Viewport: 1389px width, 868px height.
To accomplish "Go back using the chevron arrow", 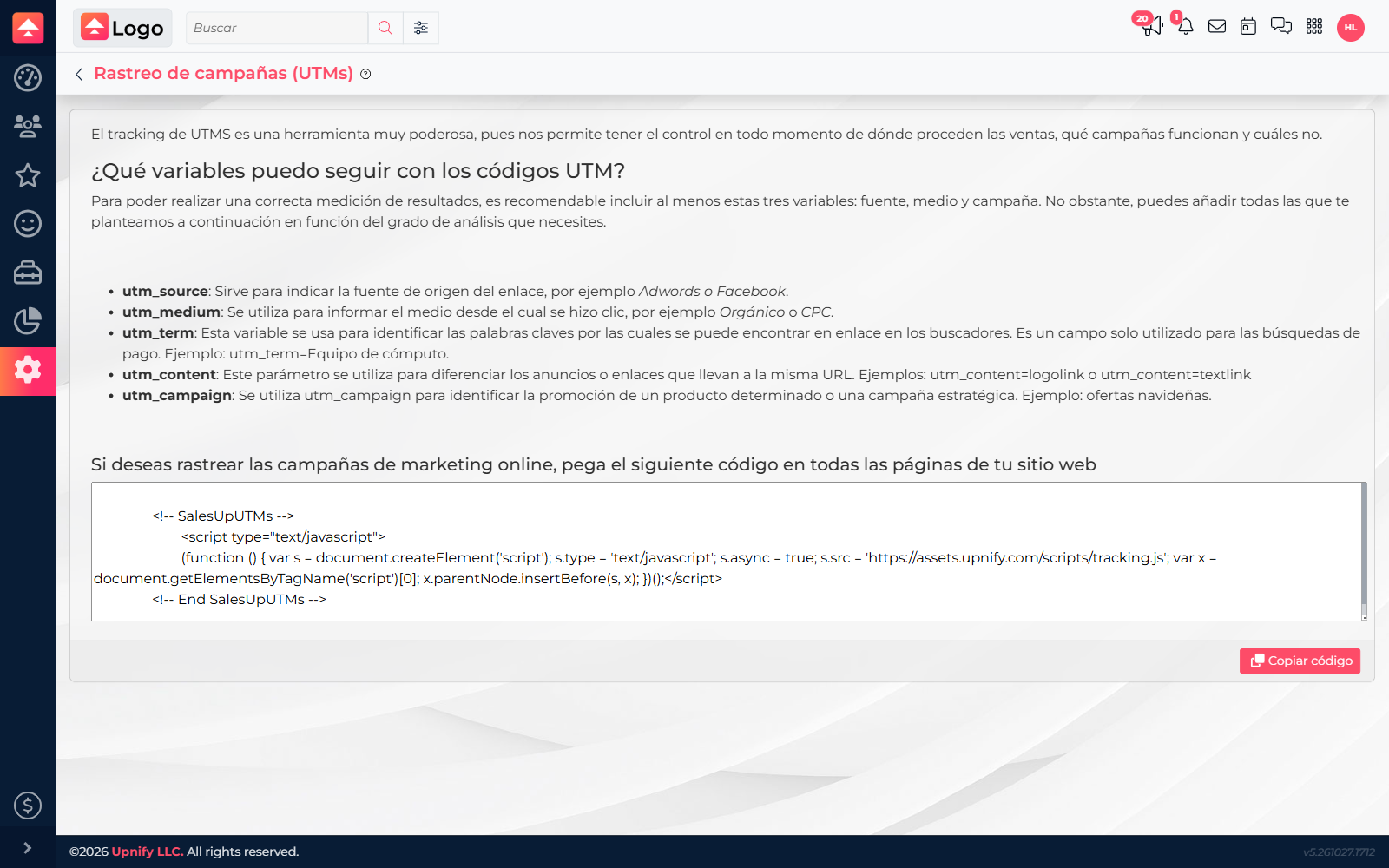I will [x=79, y=74].
